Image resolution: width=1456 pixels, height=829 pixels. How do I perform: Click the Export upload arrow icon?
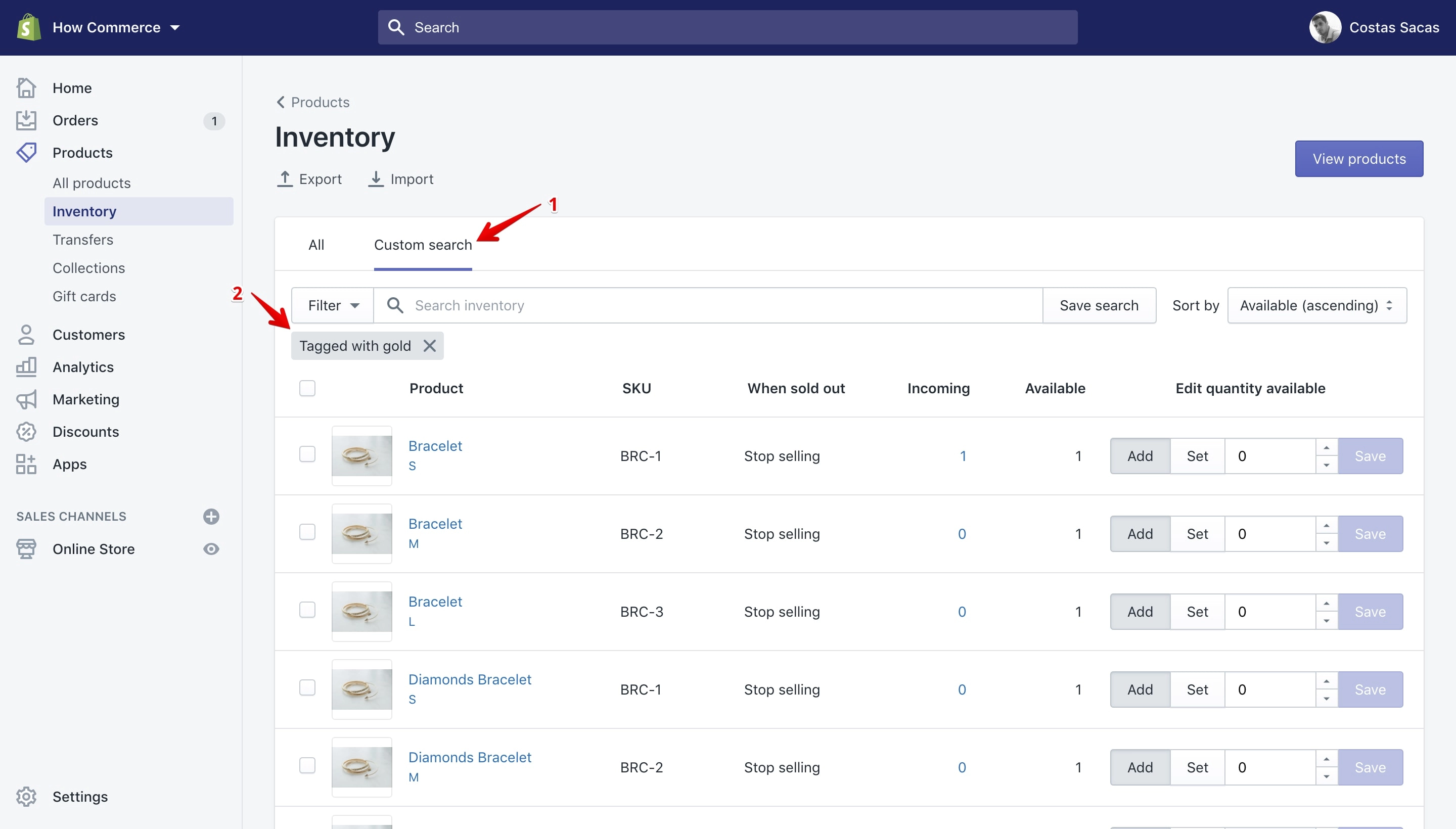click(285, 179)
